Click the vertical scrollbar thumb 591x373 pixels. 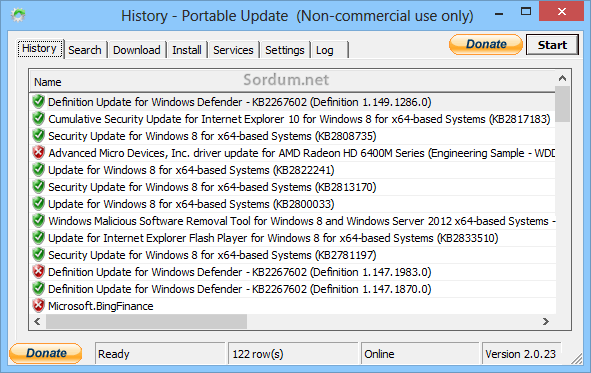563,104
